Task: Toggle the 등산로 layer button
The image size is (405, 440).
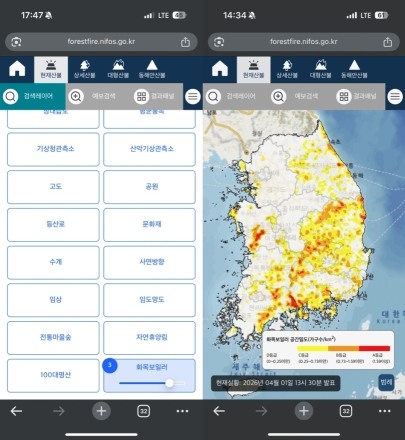Action: click(x=53, y=224)
